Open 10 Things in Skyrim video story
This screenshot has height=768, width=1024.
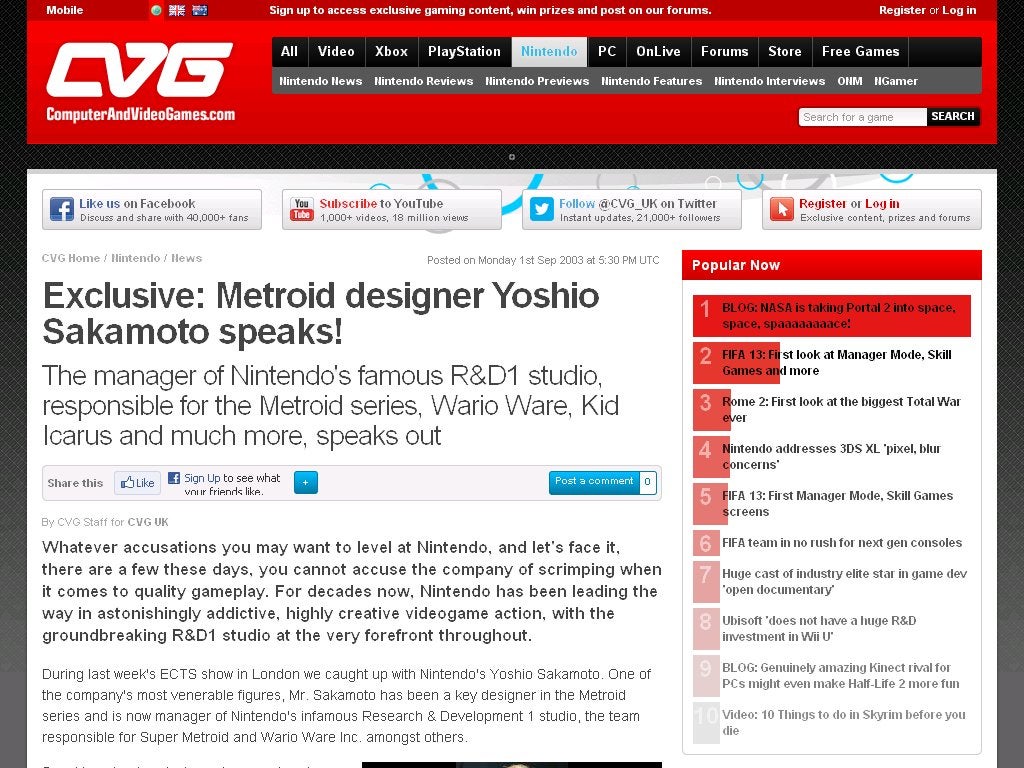click(x=843, y=722)
